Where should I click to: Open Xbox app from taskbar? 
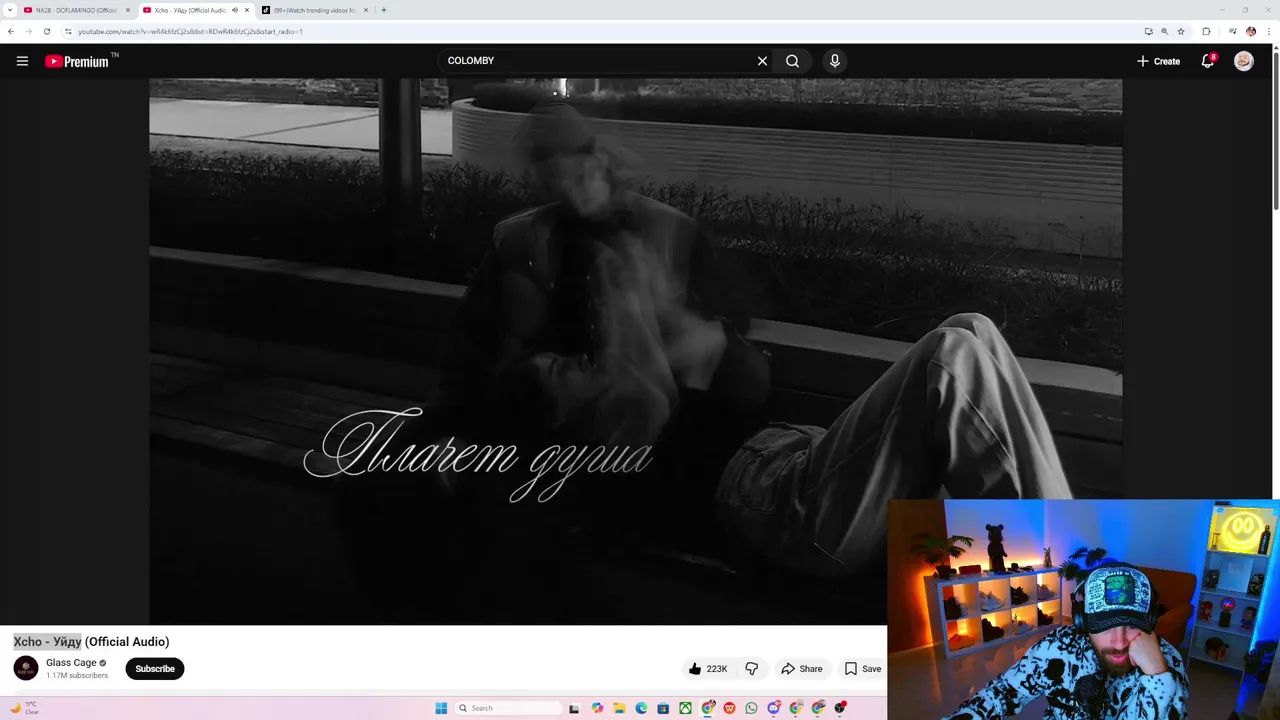click(685, 708)
